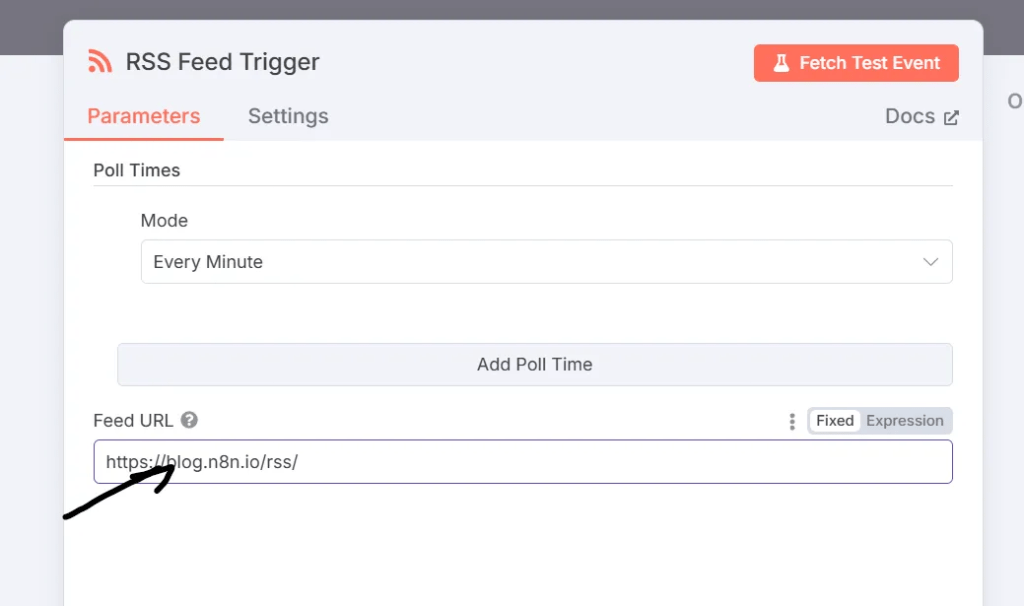Click the RSS Feed Trigger node title
Screen dimensions: 1024x606
222,62
